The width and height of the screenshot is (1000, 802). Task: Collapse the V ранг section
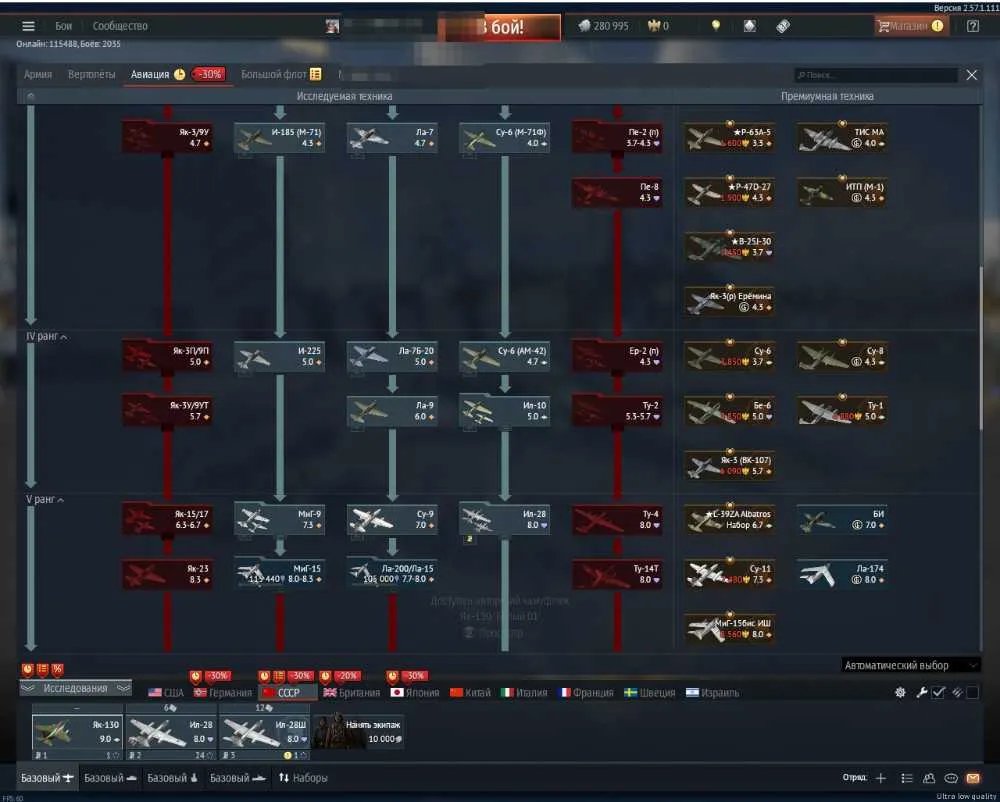45,499
